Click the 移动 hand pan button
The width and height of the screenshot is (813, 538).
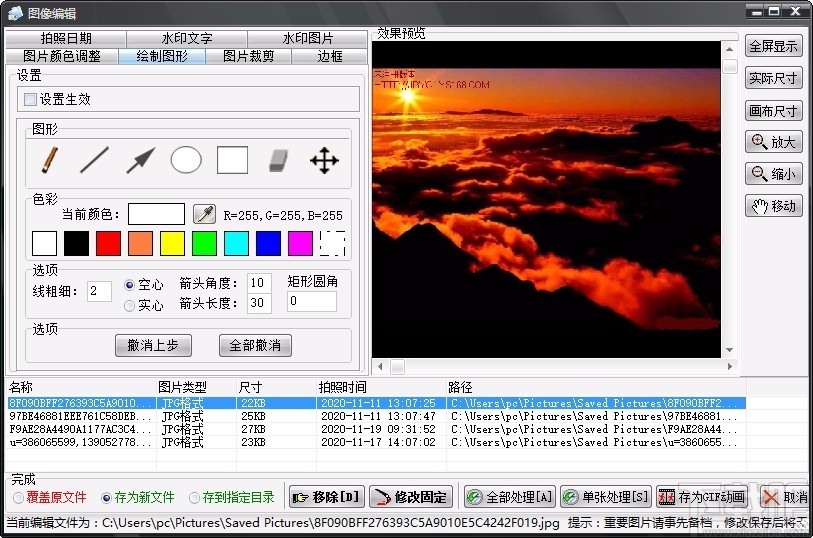[774, 206]
